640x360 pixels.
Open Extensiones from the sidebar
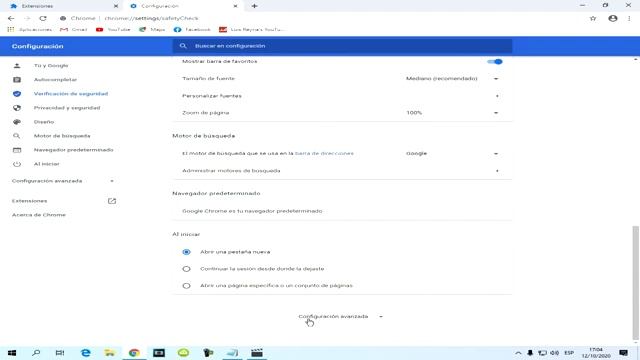[29, 201]
